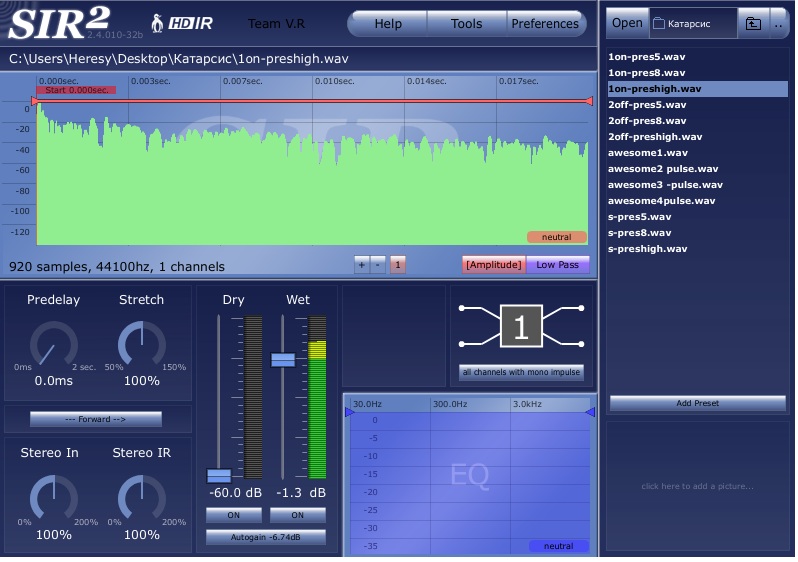Open the Help menu
The image size is (798, 562).
click(x=388, y=24)
